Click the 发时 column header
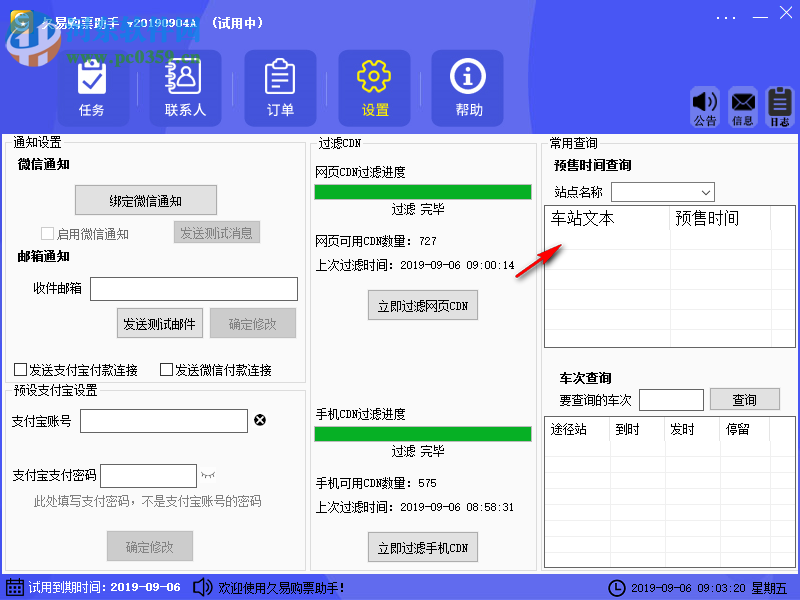Viewport: 800px width, 600px height. pos(692,429)
